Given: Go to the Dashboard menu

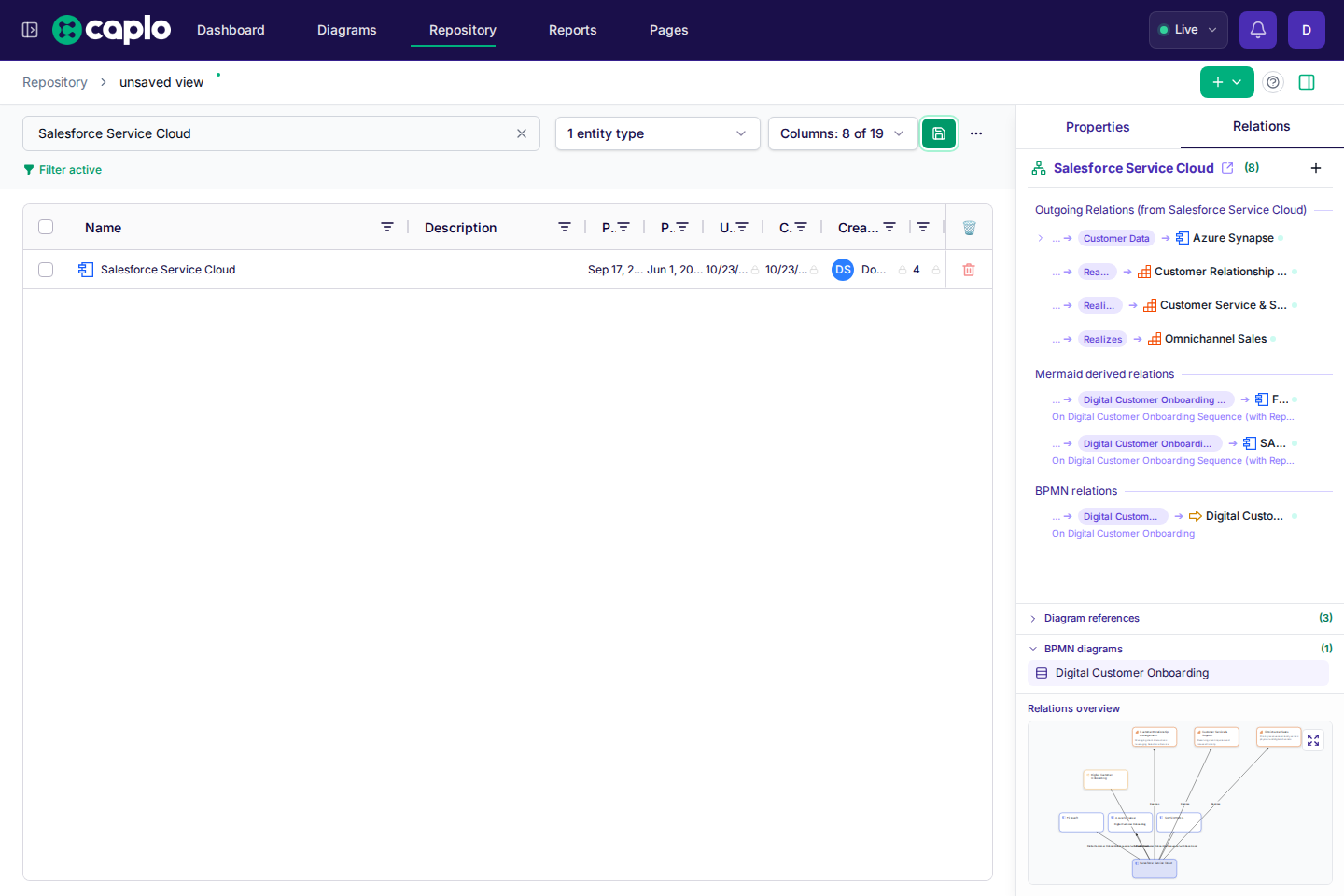Looking at the screenshot, I should point(231,30).
